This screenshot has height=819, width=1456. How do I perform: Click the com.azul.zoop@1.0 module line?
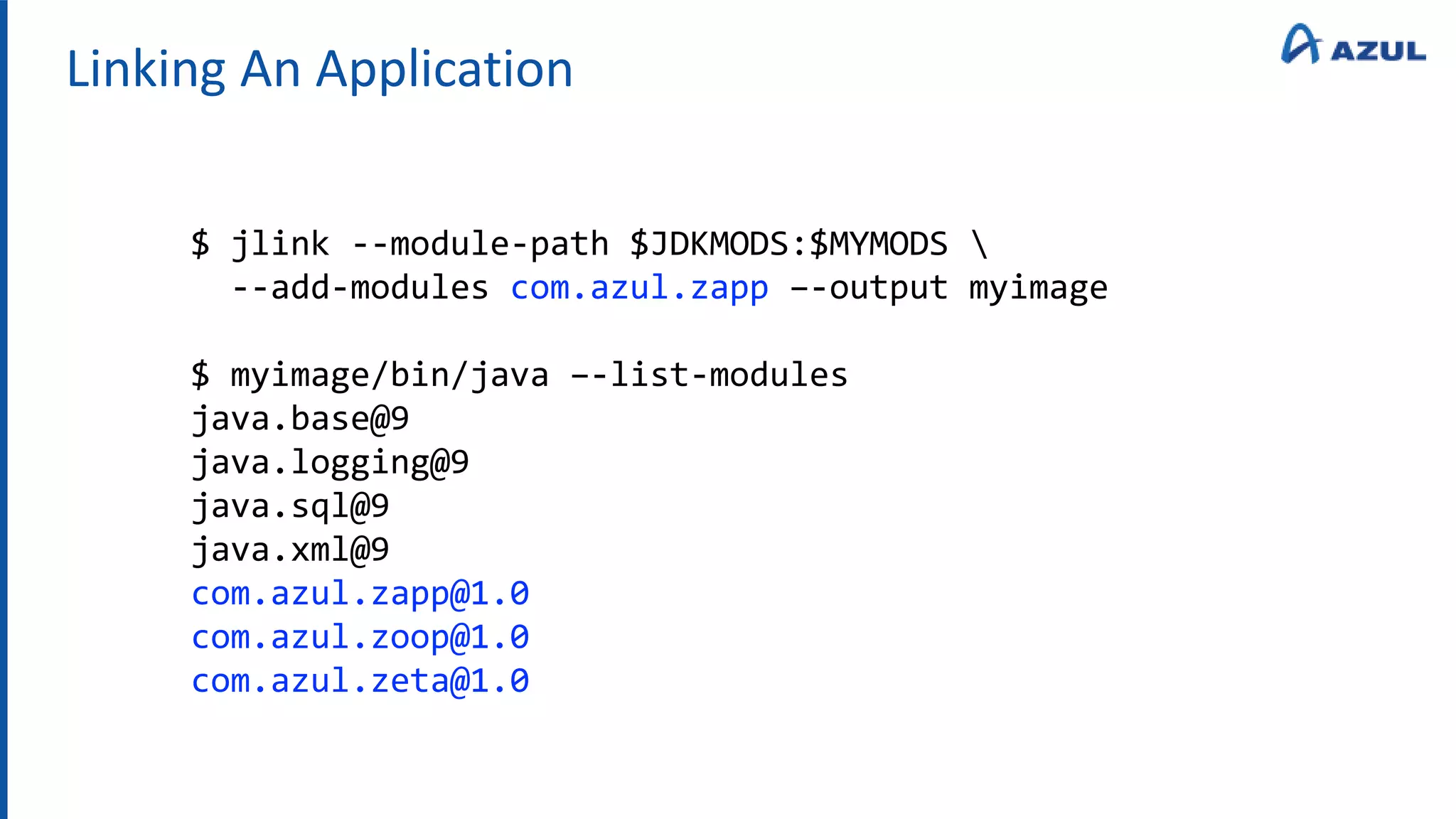point(360,638)
